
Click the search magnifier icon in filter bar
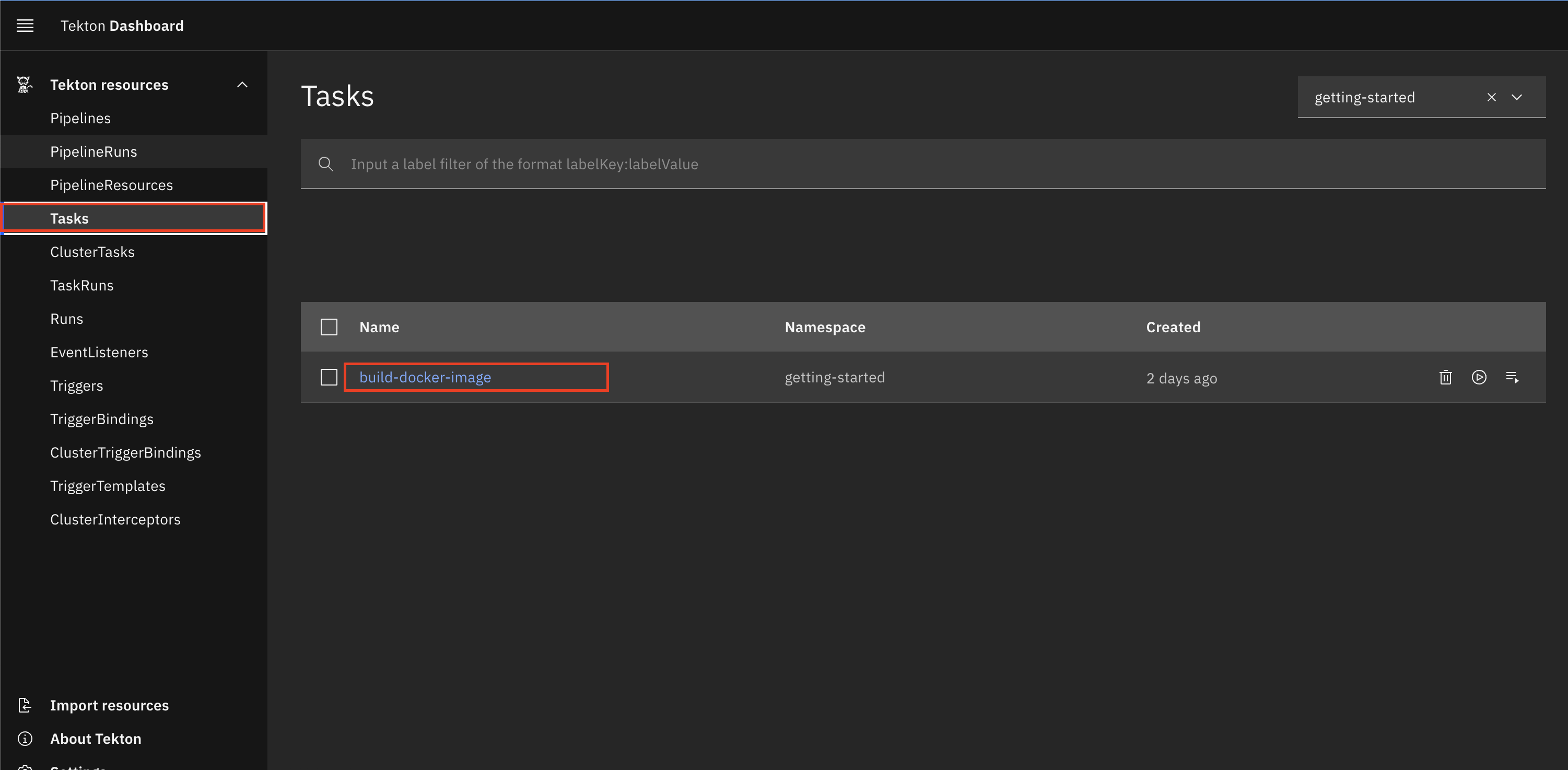click(325, 165)
